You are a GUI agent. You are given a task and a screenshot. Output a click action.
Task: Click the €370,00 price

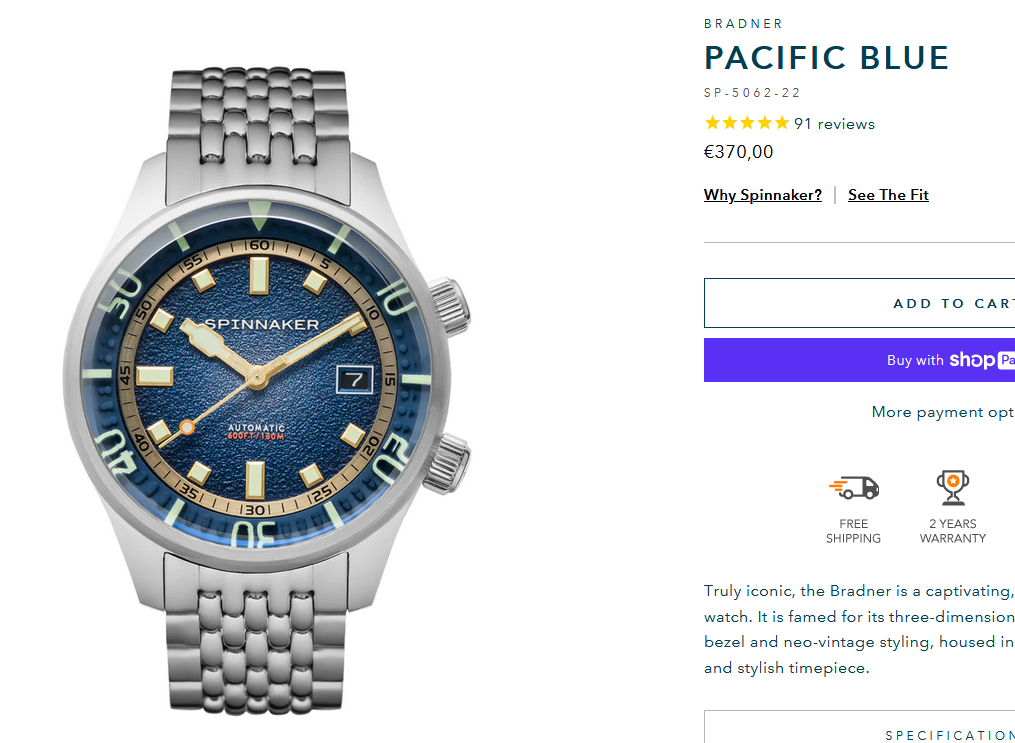coord(739,152)
